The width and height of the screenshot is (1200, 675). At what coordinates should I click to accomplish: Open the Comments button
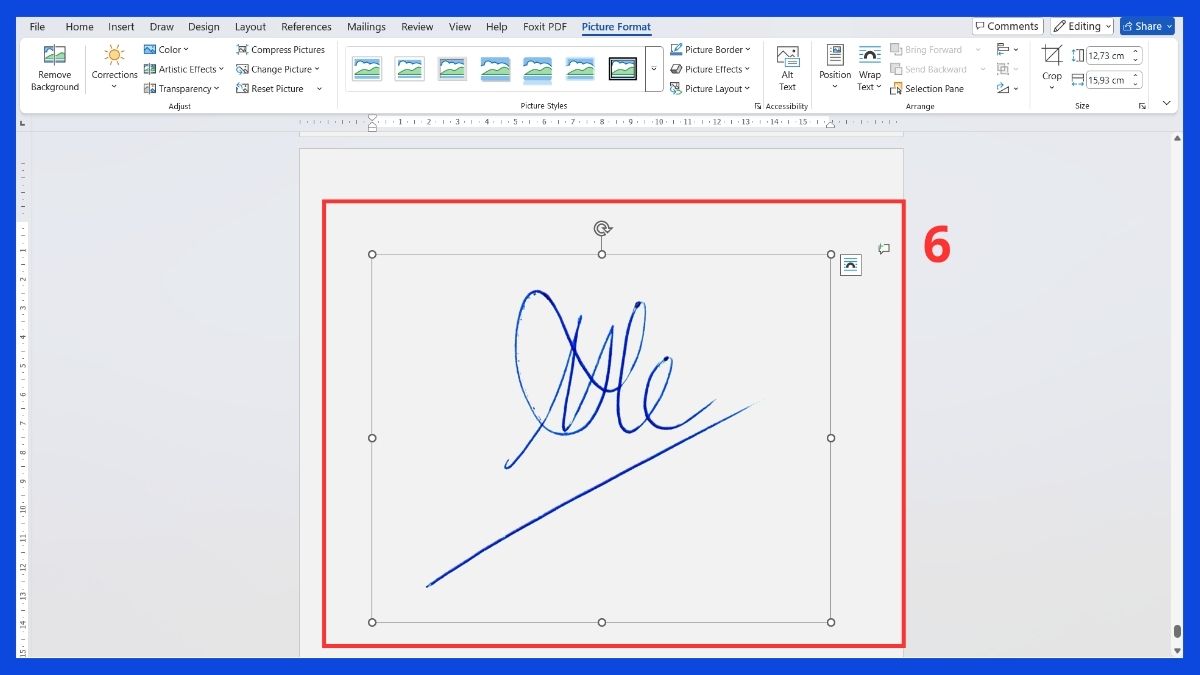click(x=1007, y=27)
